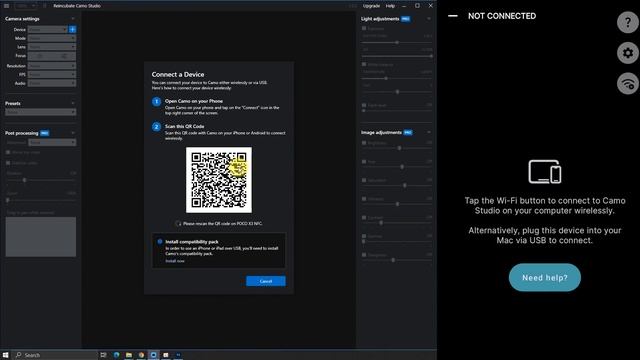640x360 pixels.
Task: Click the info icon beside Install compatibility pack
Action: tap(160, 242)
